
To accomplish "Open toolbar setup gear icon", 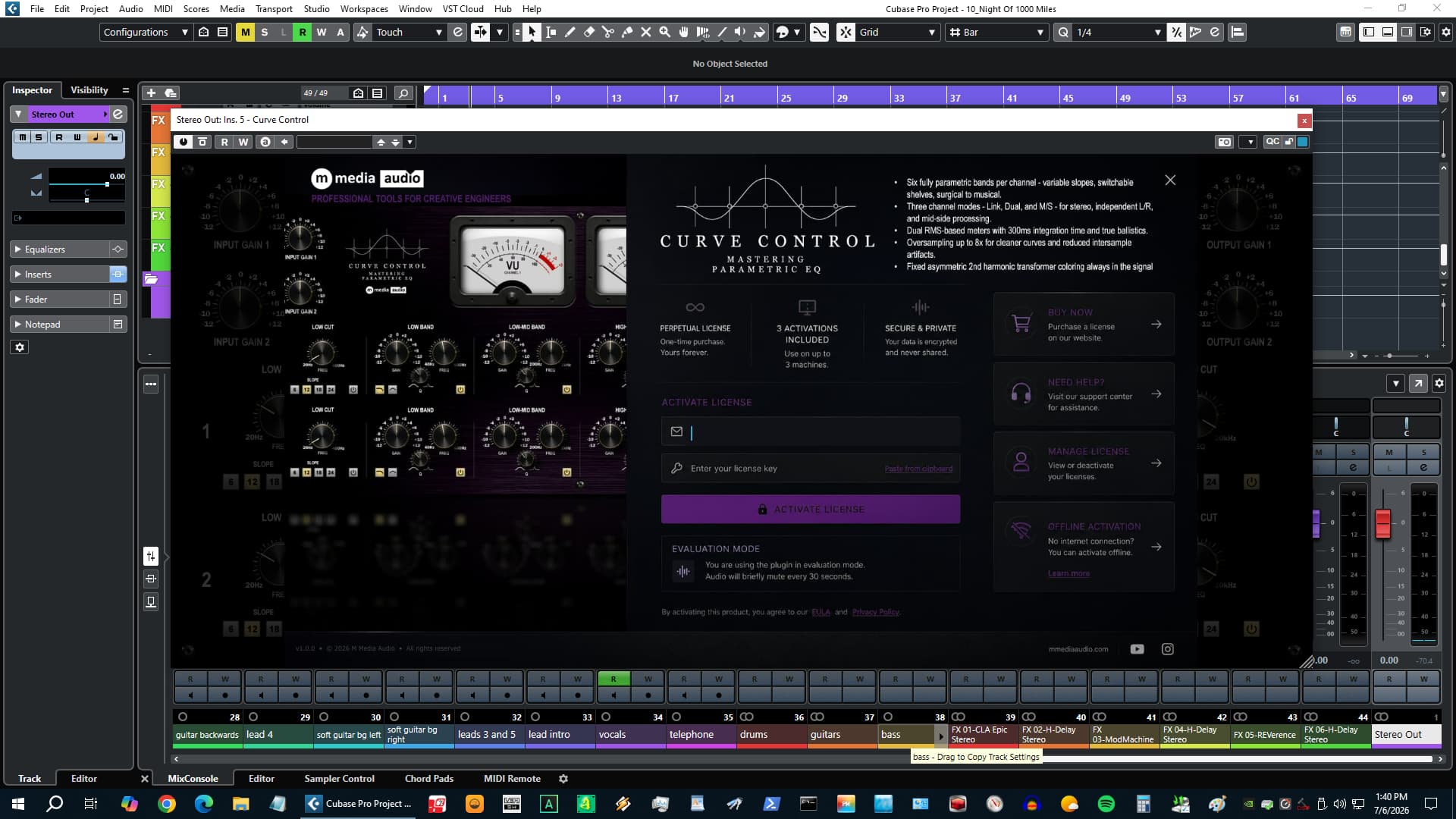I will [x=1445, y=32].
